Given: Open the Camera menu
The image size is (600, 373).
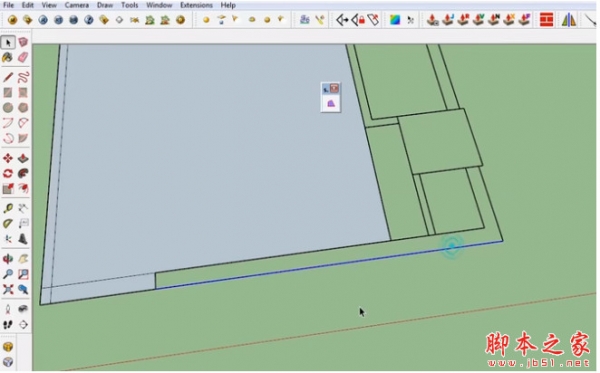Looking at the screenshot, I should (x=77, y=5).
